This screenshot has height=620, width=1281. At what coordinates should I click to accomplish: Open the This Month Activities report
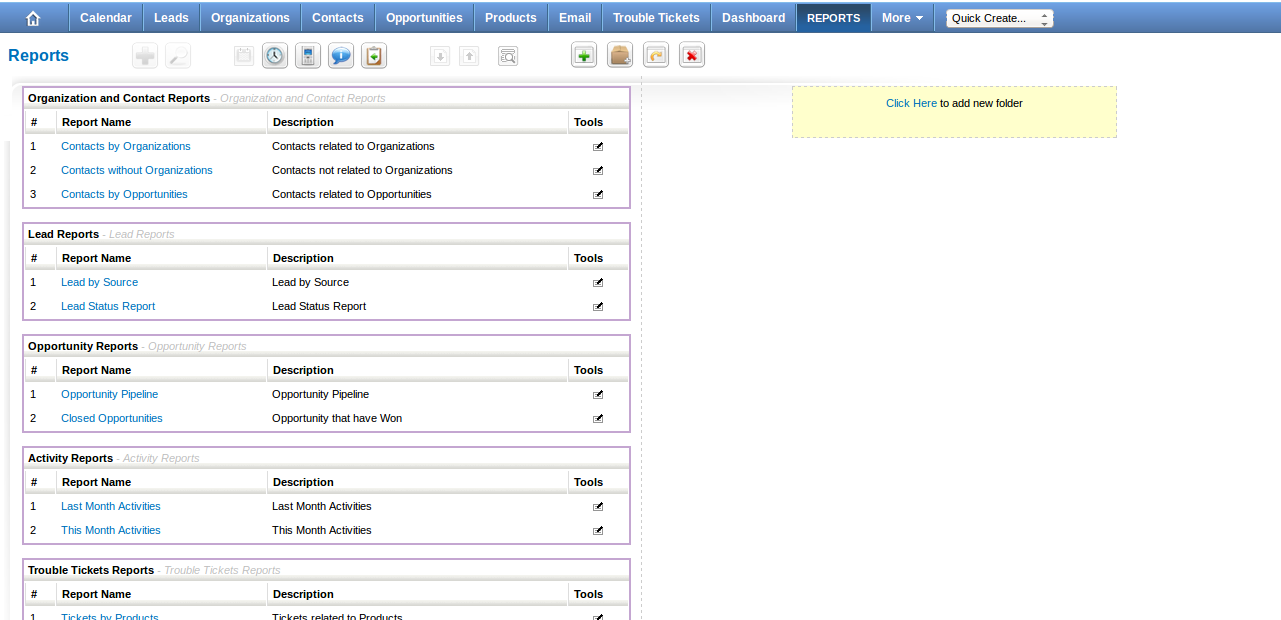pyautogui.click(x=111, y=530)
